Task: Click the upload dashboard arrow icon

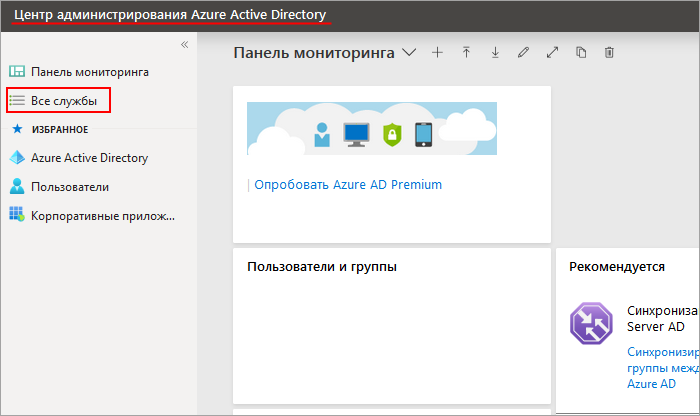Action: point(466,53)
